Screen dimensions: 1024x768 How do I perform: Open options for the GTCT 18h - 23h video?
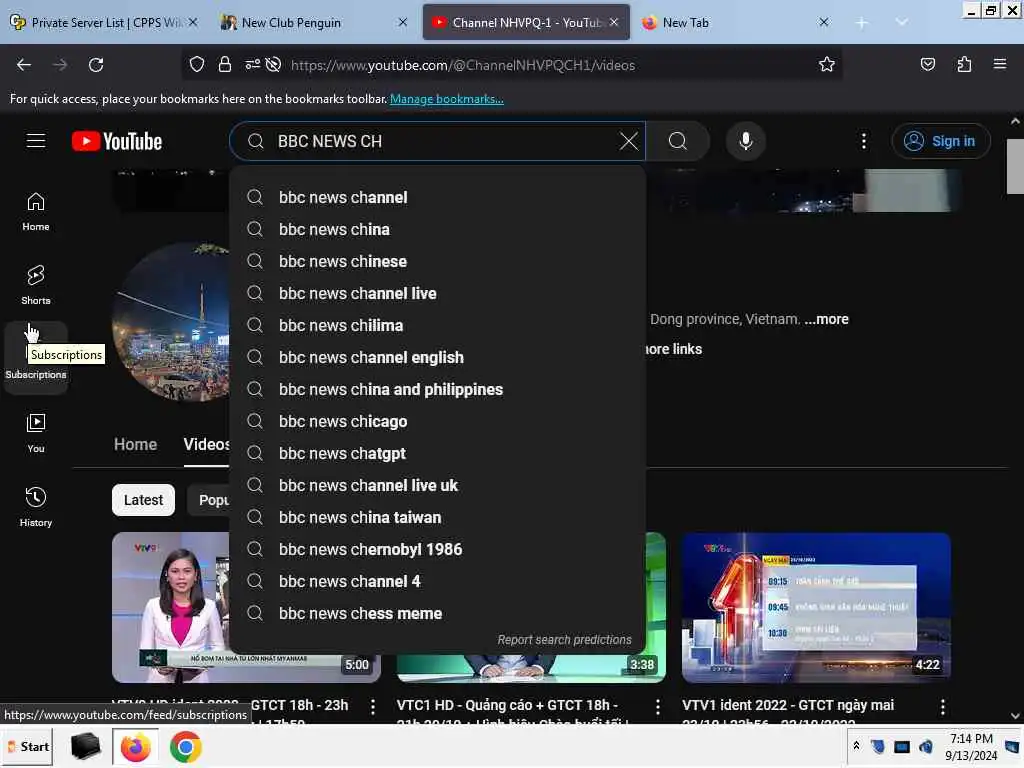pyautogui.click(x=372, y=706)
